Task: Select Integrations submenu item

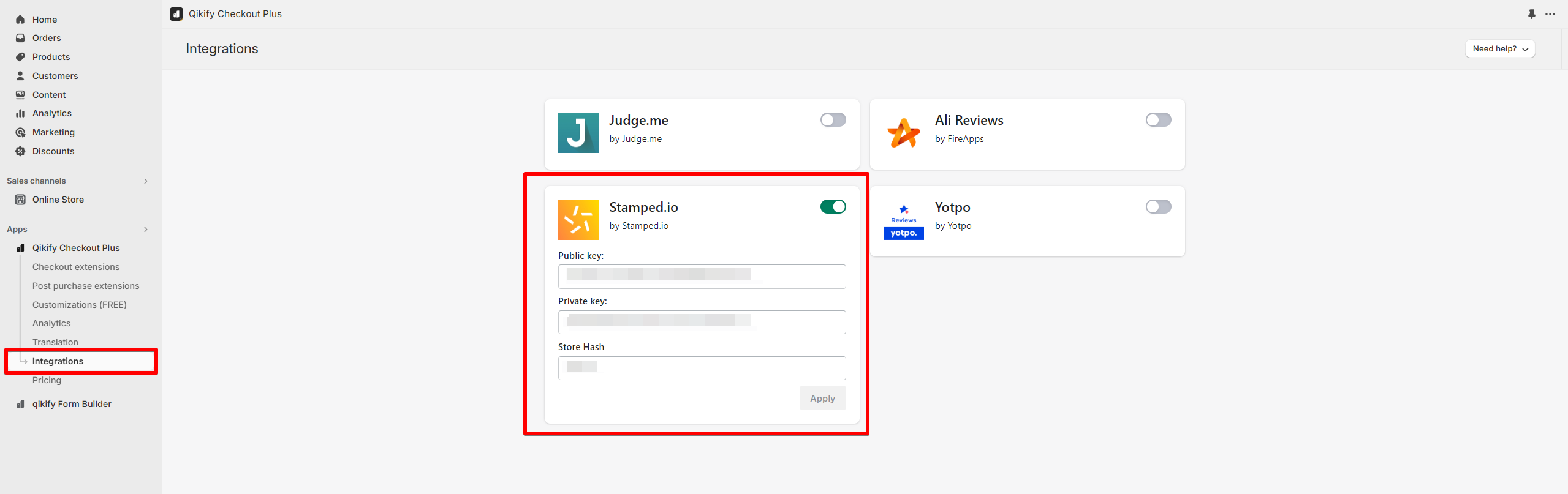Action: point(58,361)
